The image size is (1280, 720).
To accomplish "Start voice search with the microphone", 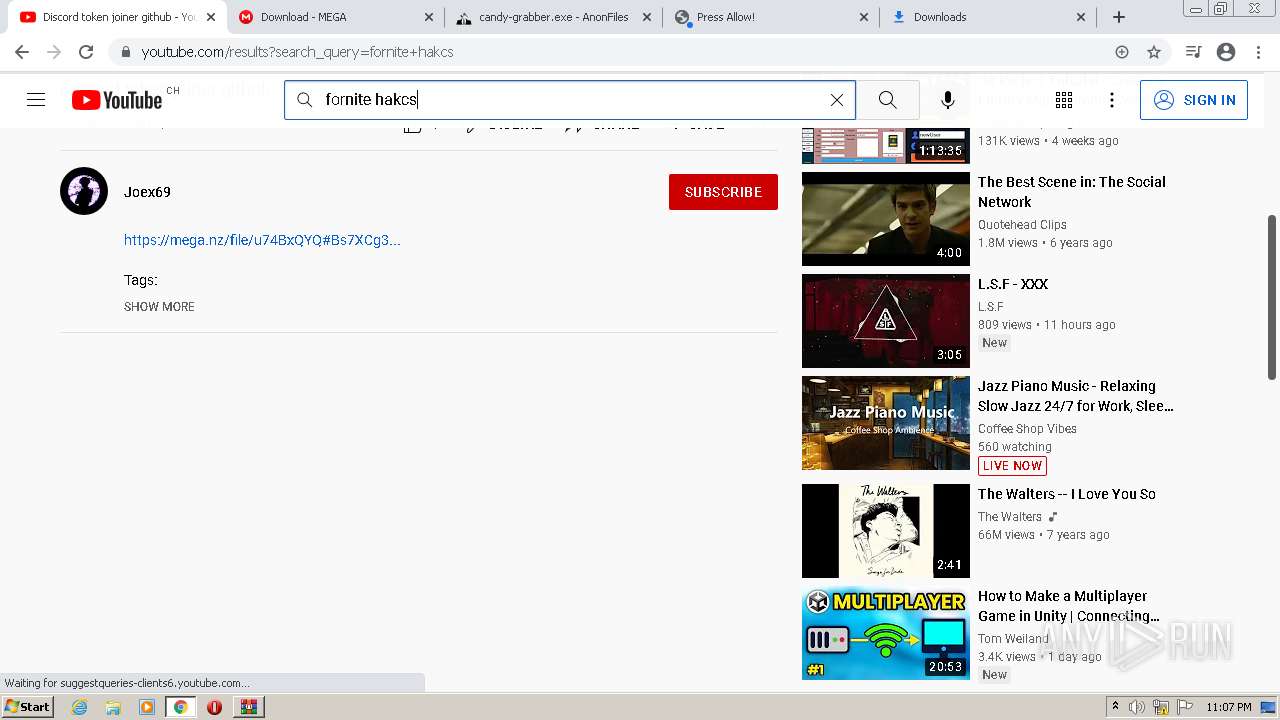I will (948, 100).
